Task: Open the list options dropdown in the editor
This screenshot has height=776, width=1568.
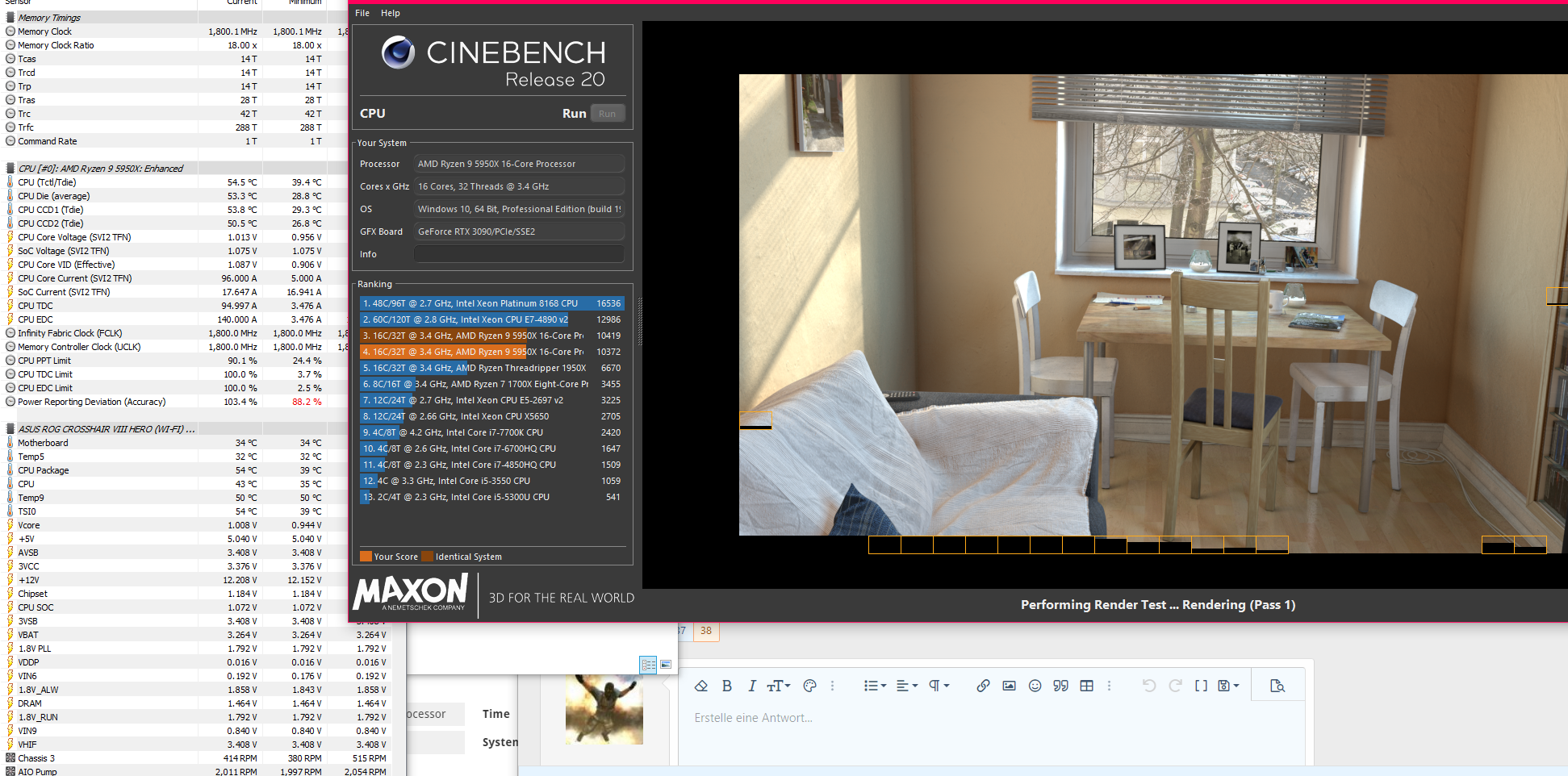Action: pyautogui.click(x=875, y=686)
